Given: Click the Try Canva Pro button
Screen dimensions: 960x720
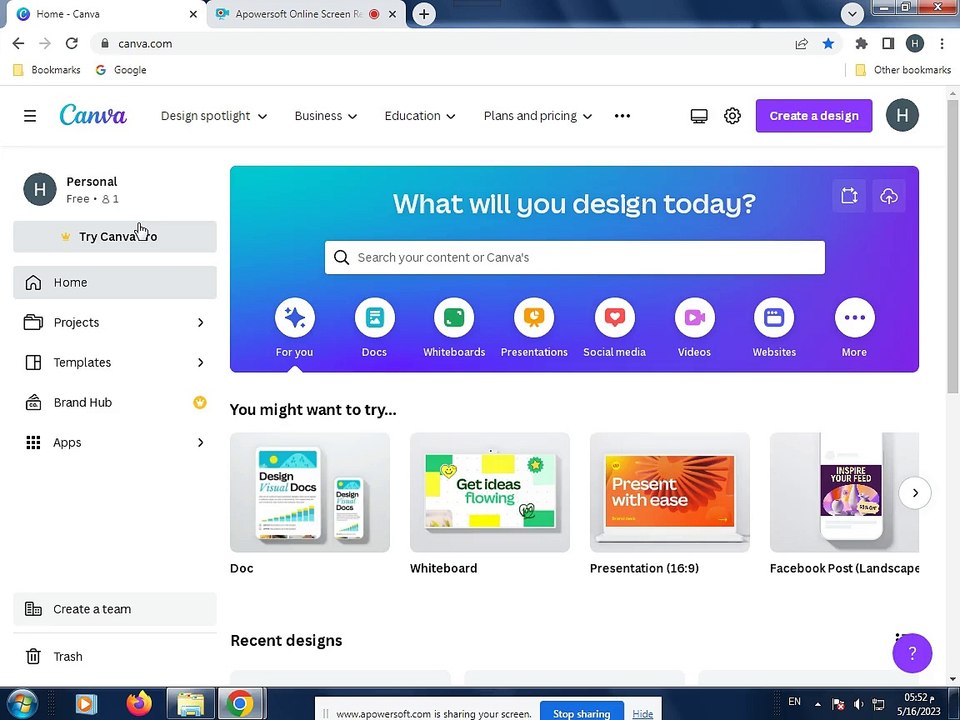Looking at the screenshot, I should (114, 236).
